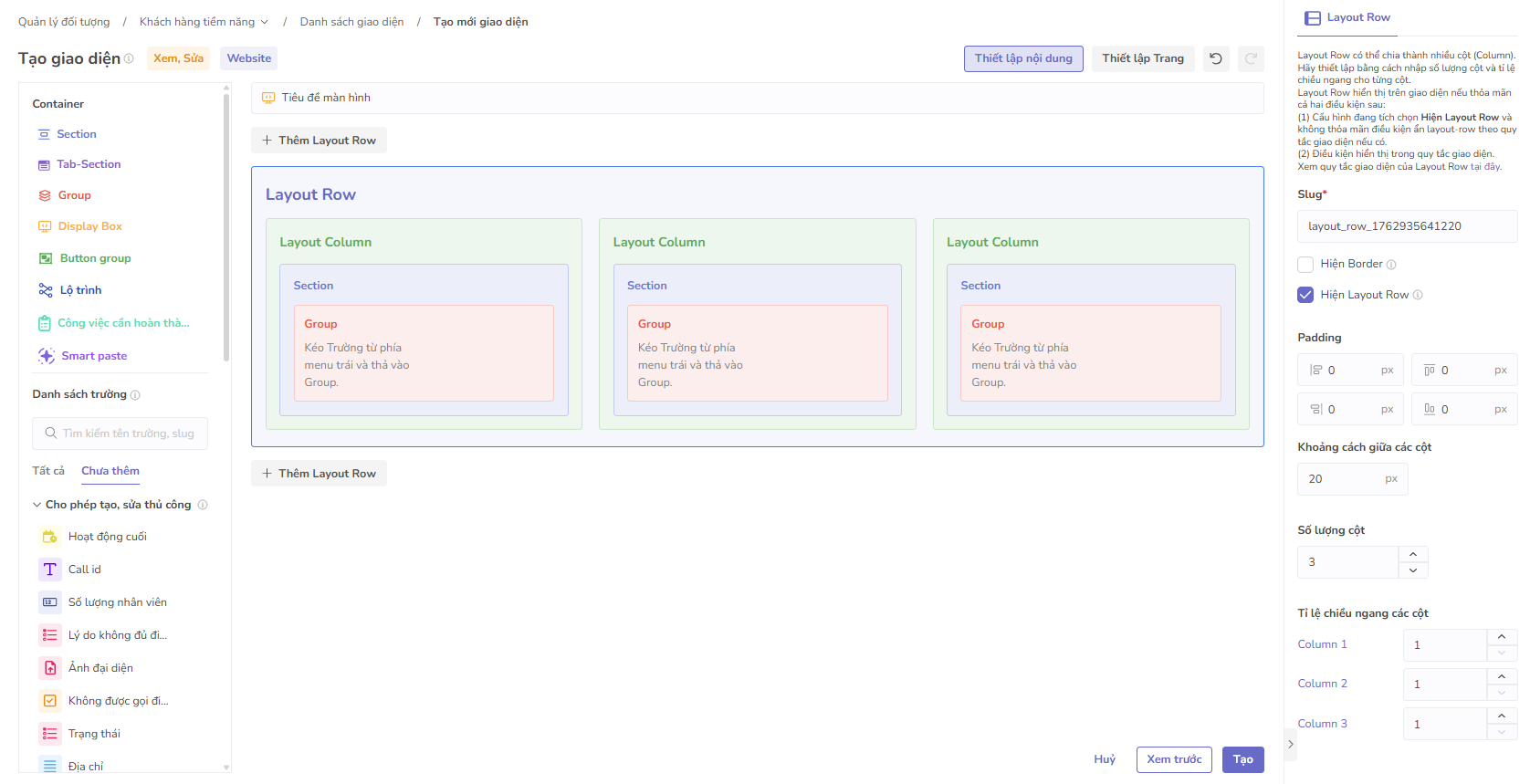Screen dimensions: 1530x784
Task: Select the Tab-Section container icon
Action: [x=44, y=165]
